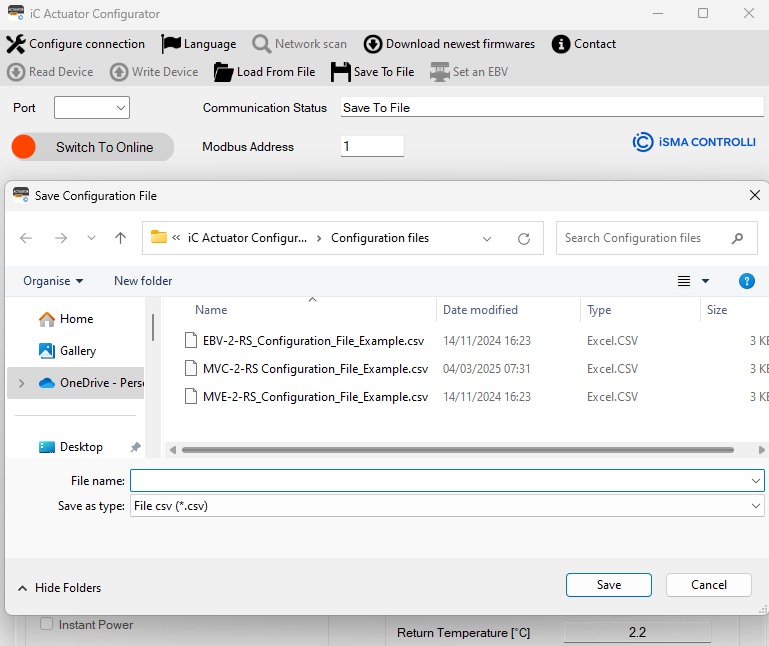Click the help question mark icon

pyautogui.click(x=746, y=281)
